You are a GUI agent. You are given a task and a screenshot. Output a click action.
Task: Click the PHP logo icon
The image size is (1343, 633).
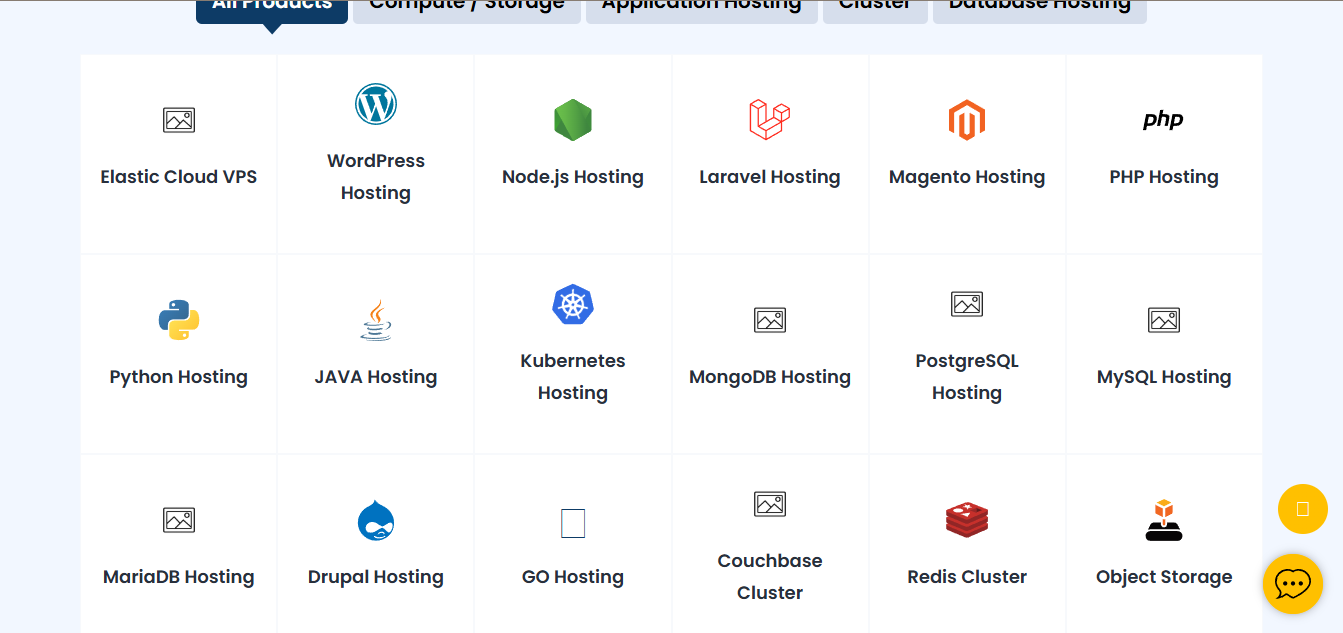coord(1163,120)
